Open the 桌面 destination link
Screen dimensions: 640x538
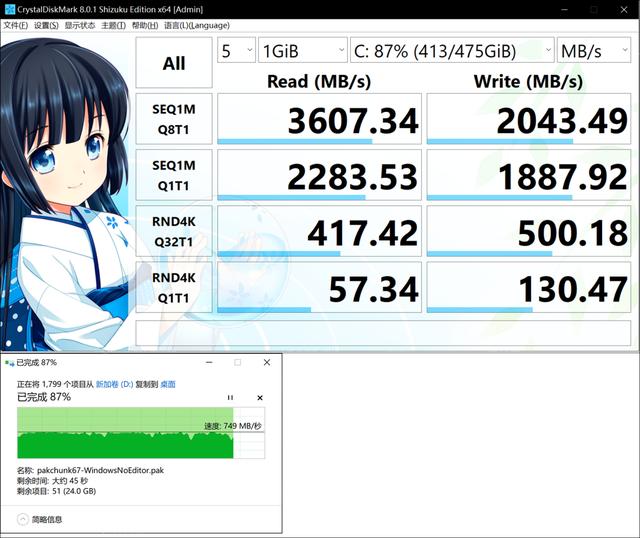coord(168,384)
